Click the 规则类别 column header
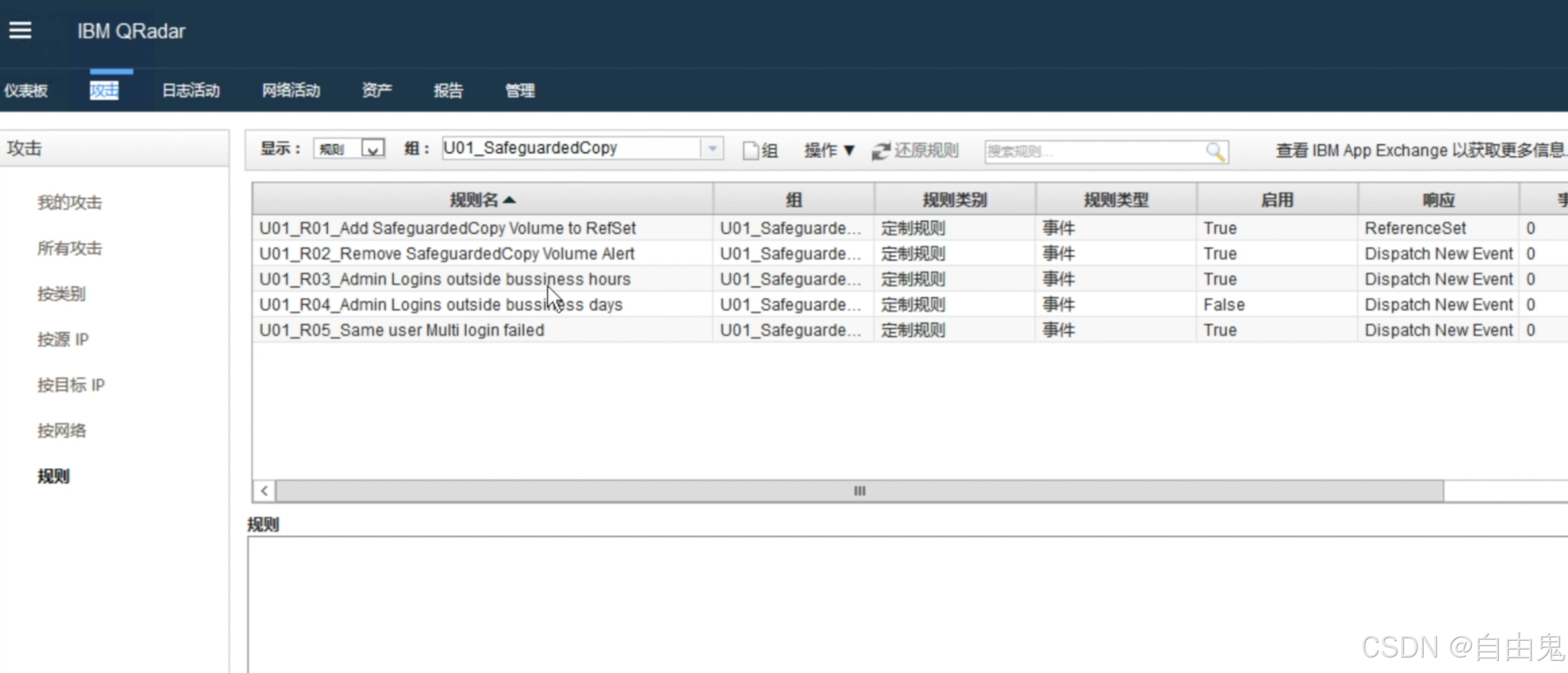 (x=955, y=199)
